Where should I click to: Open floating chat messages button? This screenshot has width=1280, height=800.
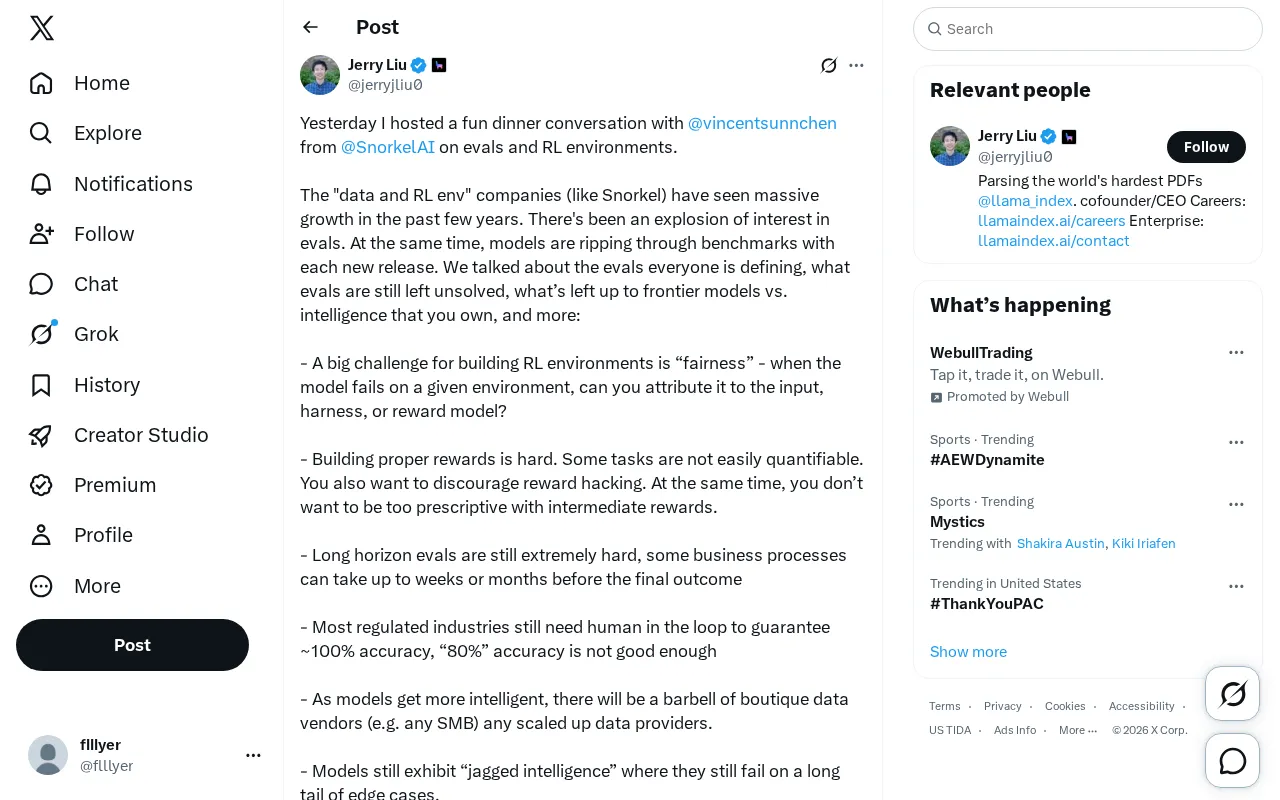click(x=1233, y=761)
